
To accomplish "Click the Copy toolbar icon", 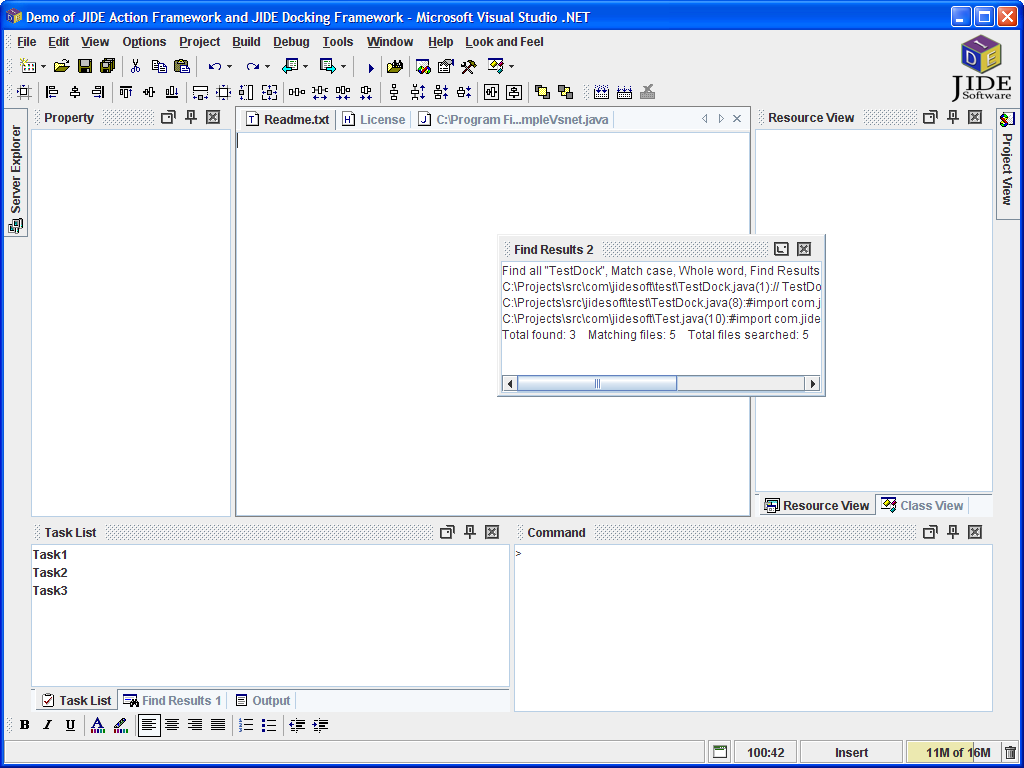I will click(159, 66).
